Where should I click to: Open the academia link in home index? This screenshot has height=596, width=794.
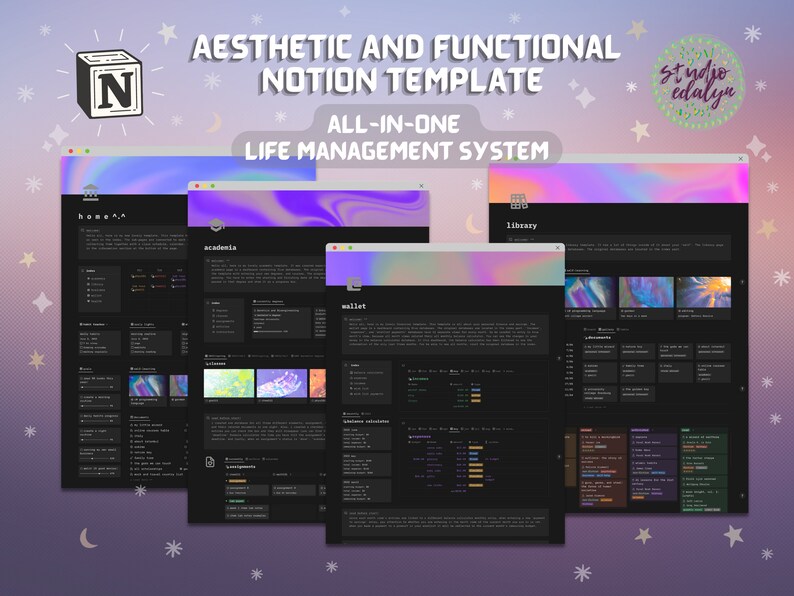coord(98,279)
